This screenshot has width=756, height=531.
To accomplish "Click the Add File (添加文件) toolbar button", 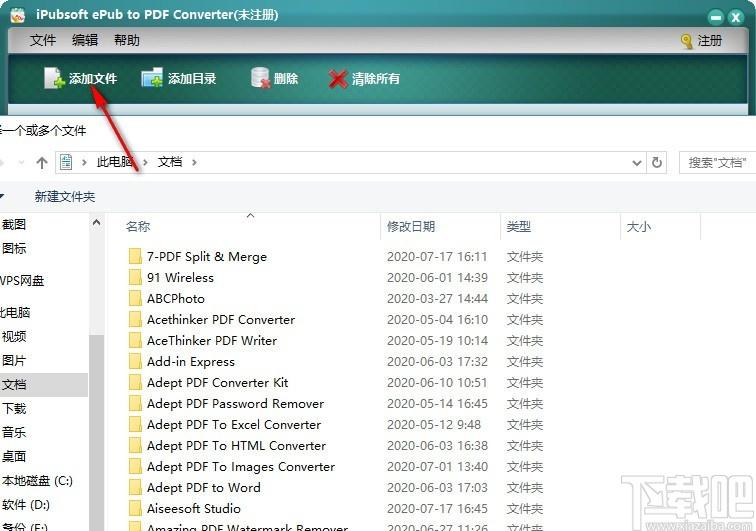I will click(x=81, y=78).
